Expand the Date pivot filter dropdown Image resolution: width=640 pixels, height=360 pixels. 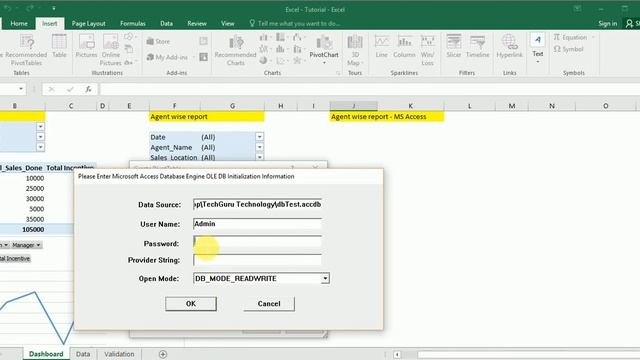(260, 137)
